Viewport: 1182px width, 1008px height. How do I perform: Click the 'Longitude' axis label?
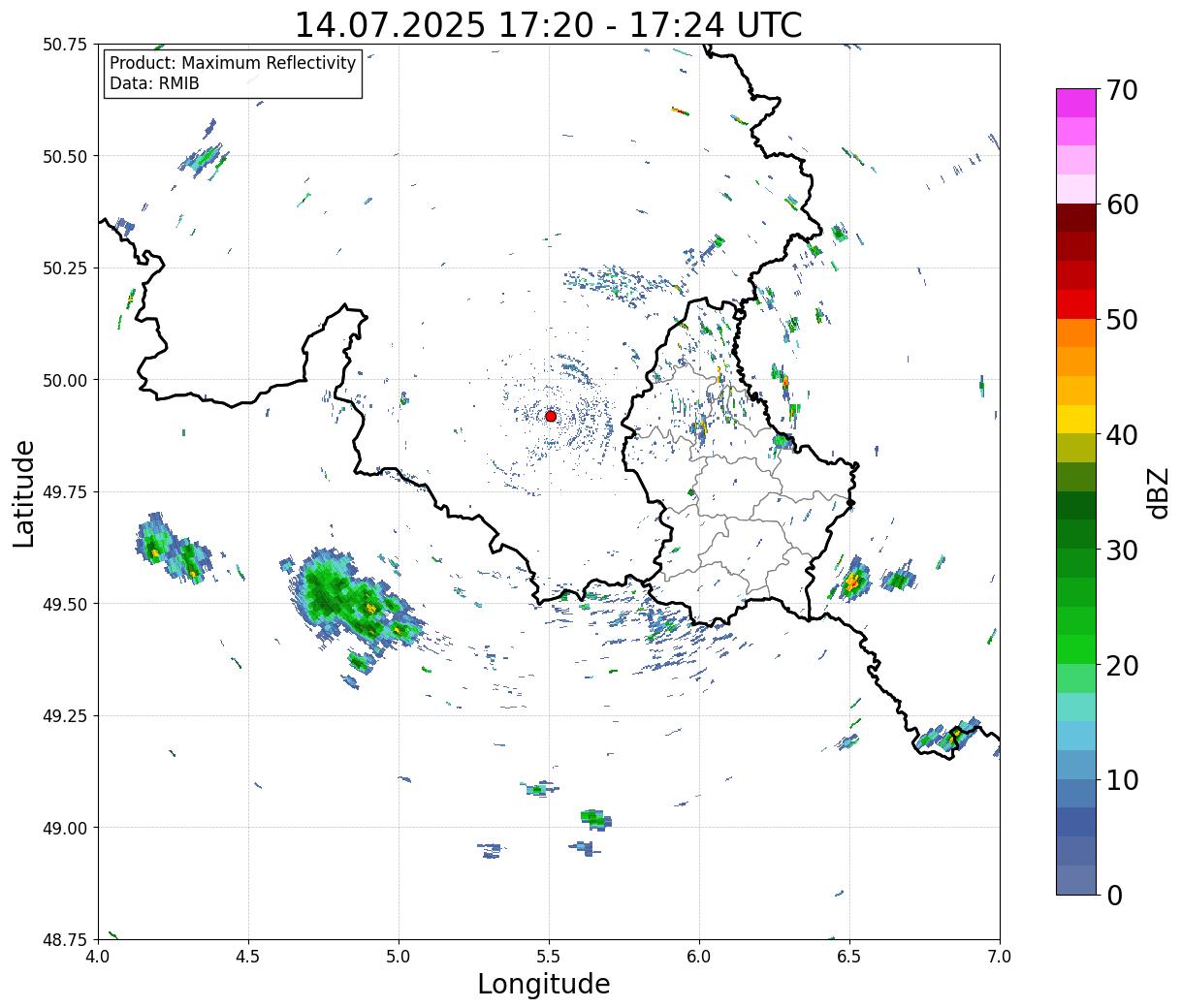click(544, 984)
